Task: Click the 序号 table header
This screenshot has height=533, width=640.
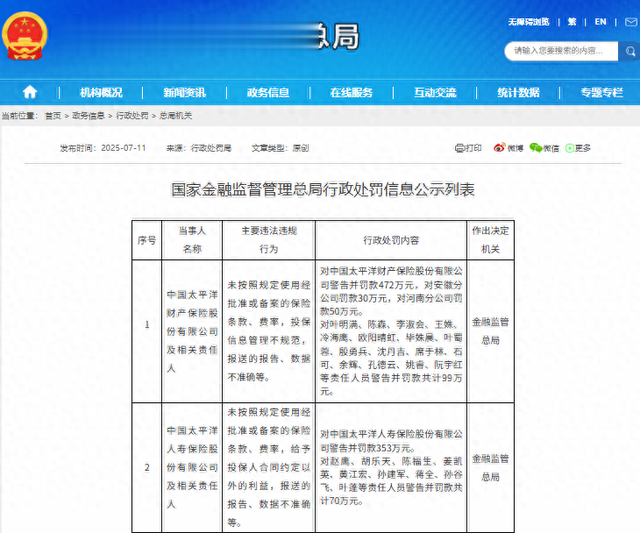Action: pos(147,240)
